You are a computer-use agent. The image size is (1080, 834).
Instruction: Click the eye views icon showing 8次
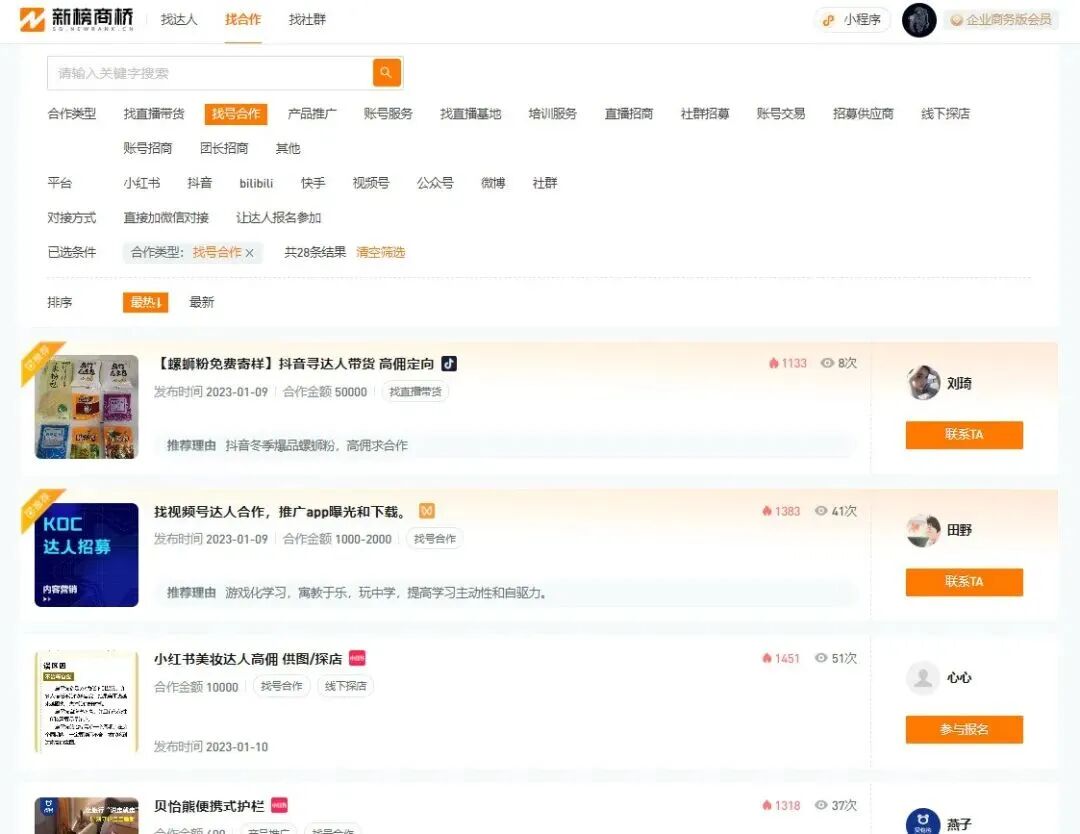[827, 363]
